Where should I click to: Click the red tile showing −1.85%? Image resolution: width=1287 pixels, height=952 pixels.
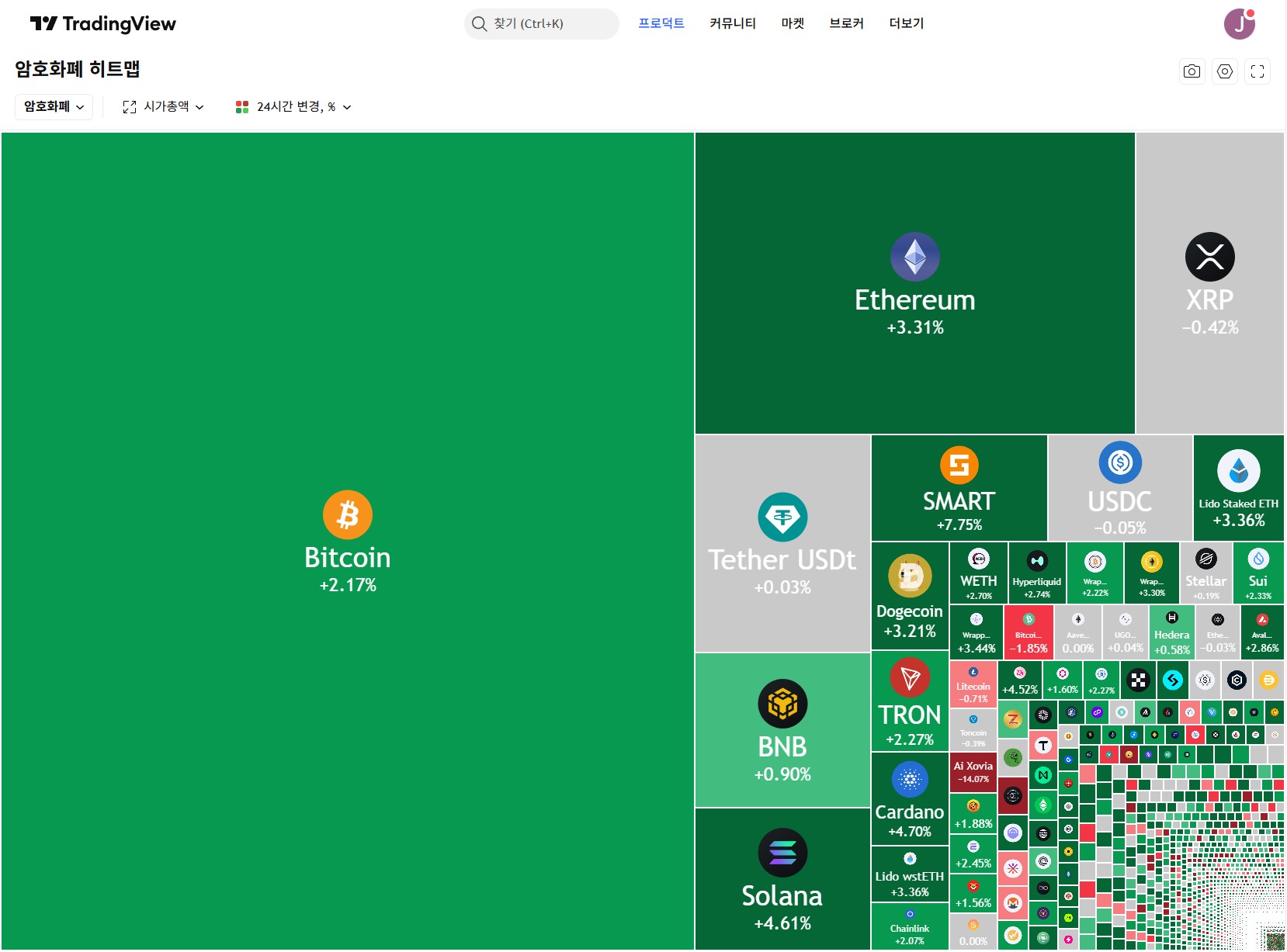1029,632
